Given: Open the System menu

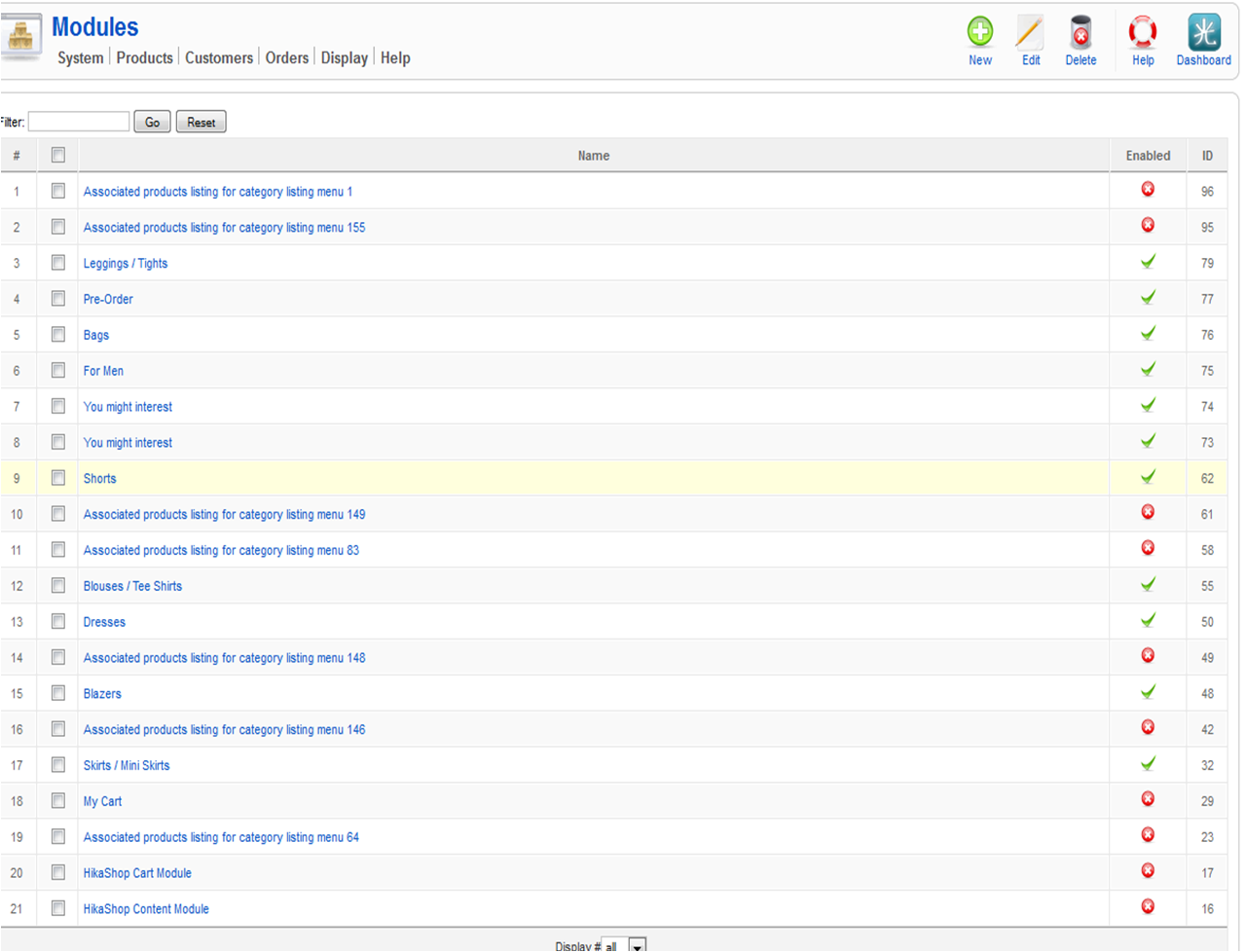Looking at the screenshot, I should [x=80, y=57].
